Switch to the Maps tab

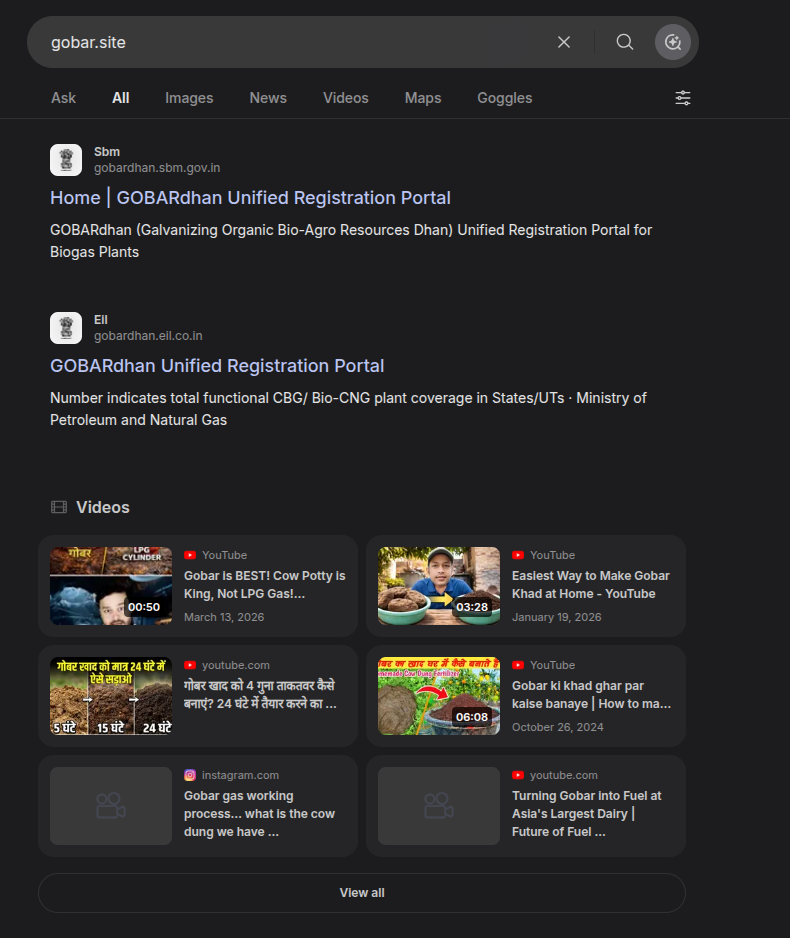point(423,98)
